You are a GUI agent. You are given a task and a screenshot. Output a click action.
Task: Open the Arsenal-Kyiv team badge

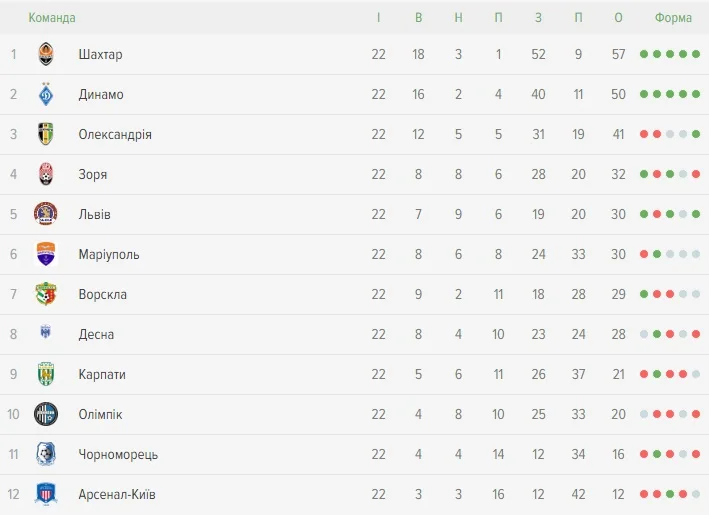[x=46, y=494]
